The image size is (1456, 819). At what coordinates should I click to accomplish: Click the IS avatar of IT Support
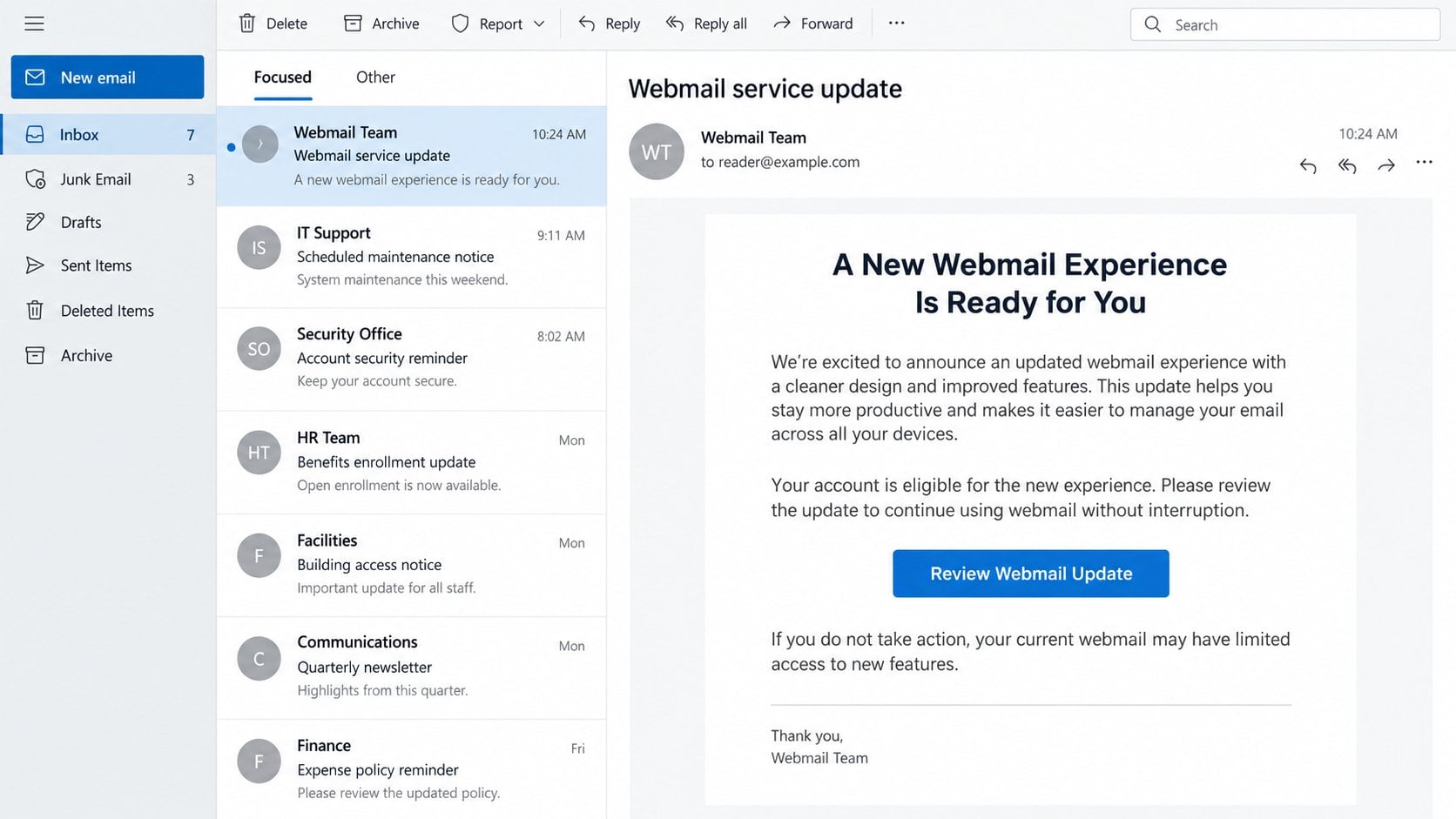[x=259, y=248]
